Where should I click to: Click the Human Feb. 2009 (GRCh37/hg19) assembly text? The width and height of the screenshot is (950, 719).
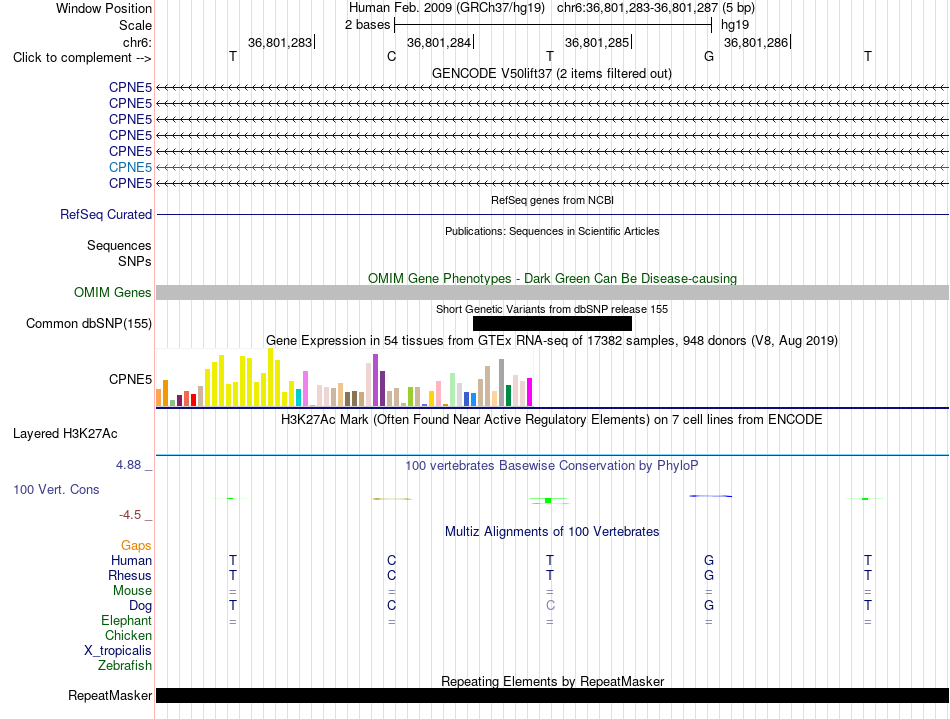pyautogui.click(x=447, y=8)
